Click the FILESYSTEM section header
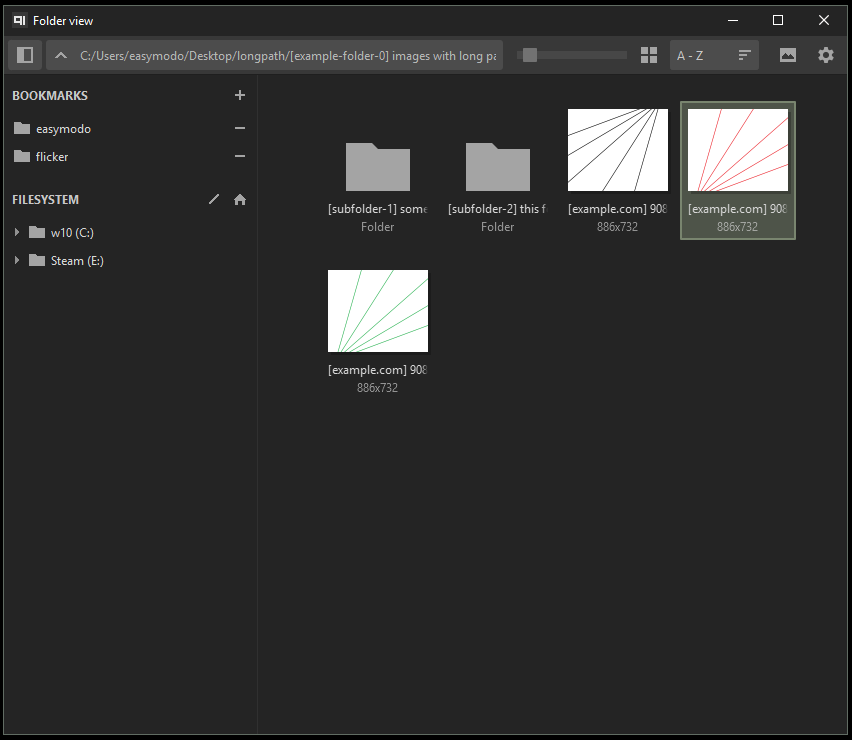 [x=46, y=200]
